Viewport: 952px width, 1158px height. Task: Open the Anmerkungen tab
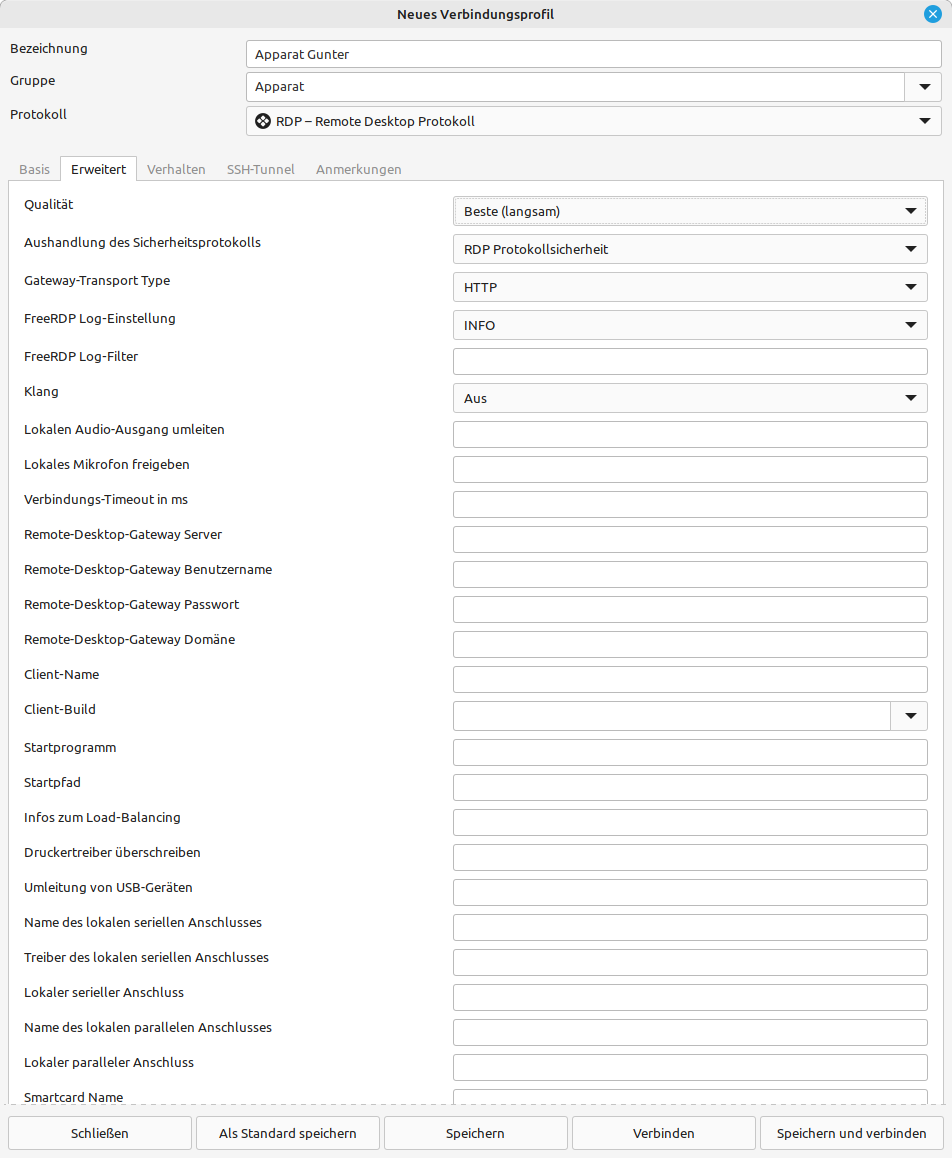[x=359, y=169]
